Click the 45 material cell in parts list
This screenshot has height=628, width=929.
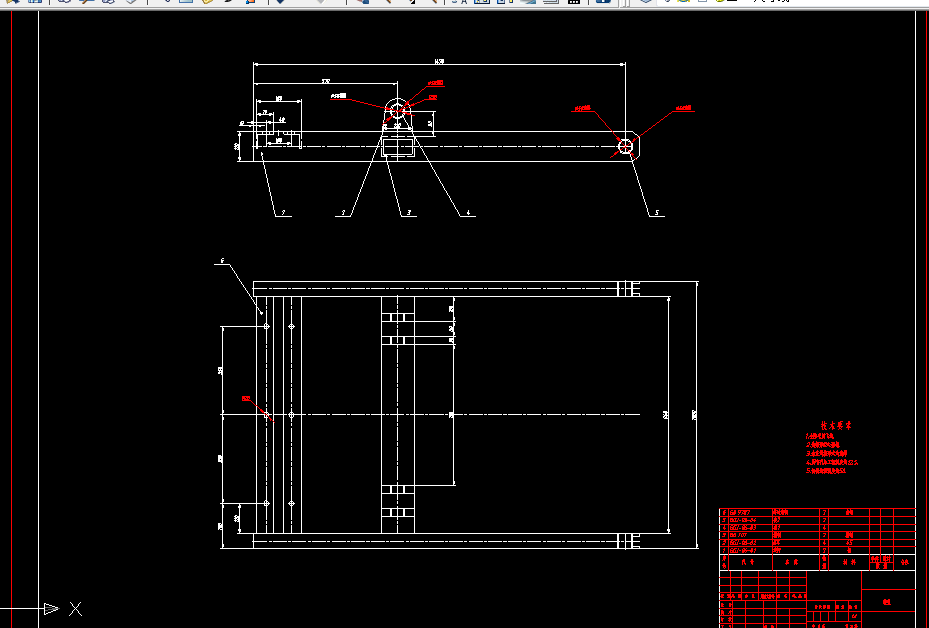tap(849, 543)
